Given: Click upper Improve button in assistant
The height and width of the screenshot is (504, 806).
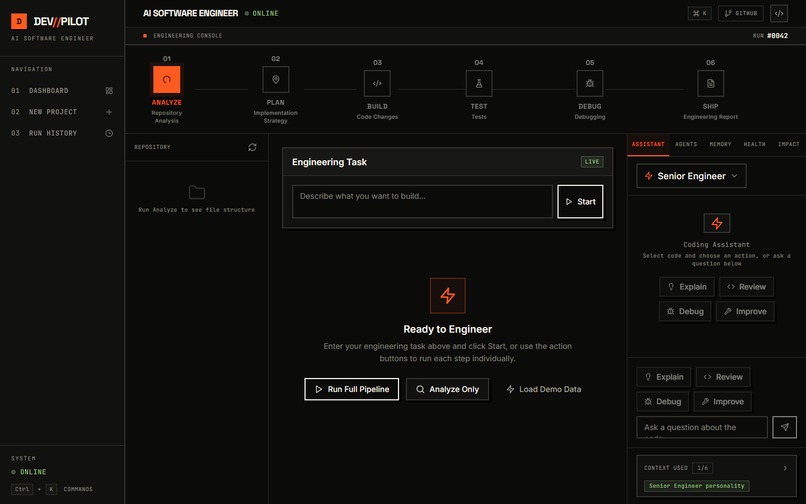Looking at the screenshot, I should tap(745, 312).
